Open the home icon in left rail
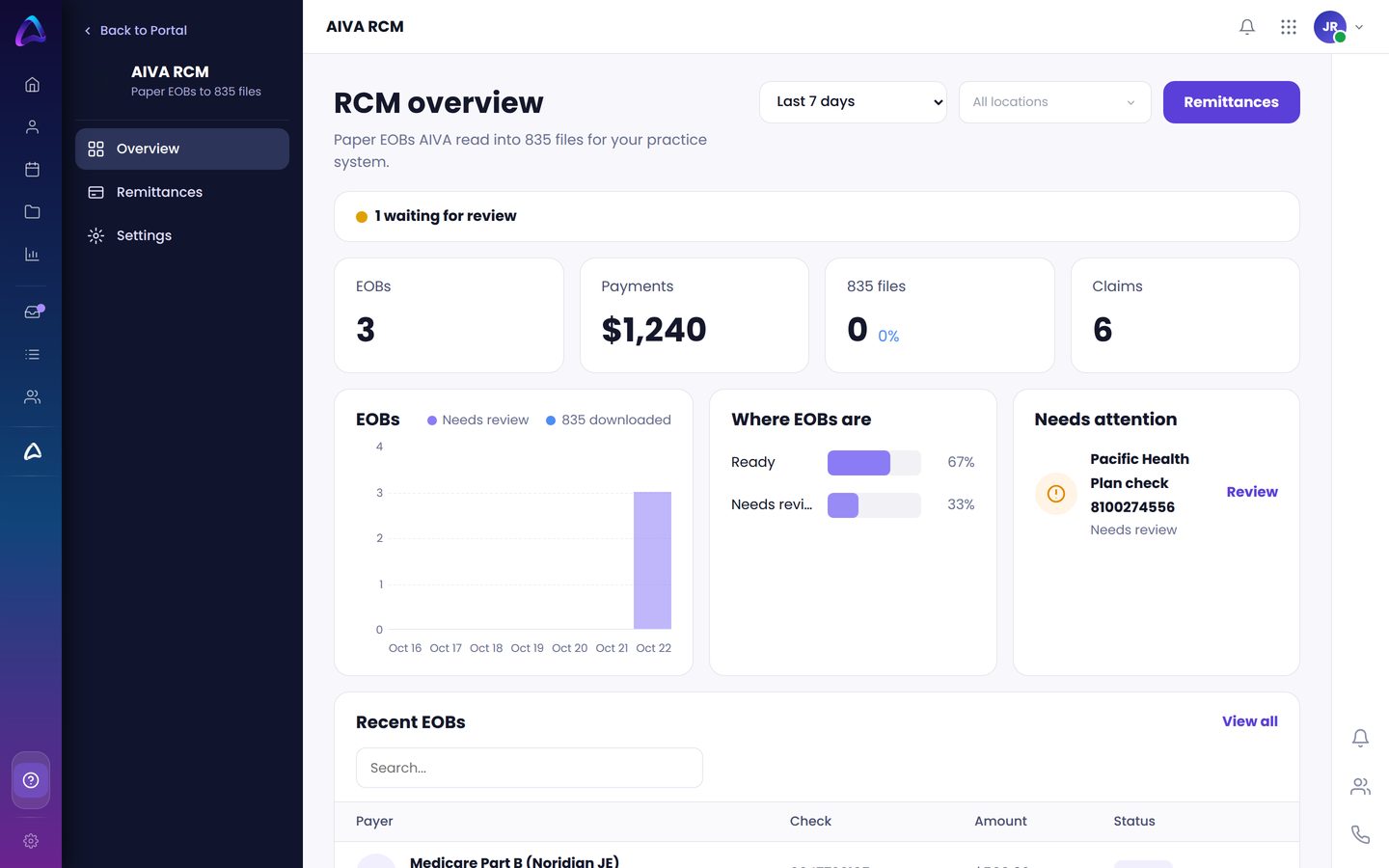Image resolution: width=1389 pixels, height=868 pixels. coord(32,85)
